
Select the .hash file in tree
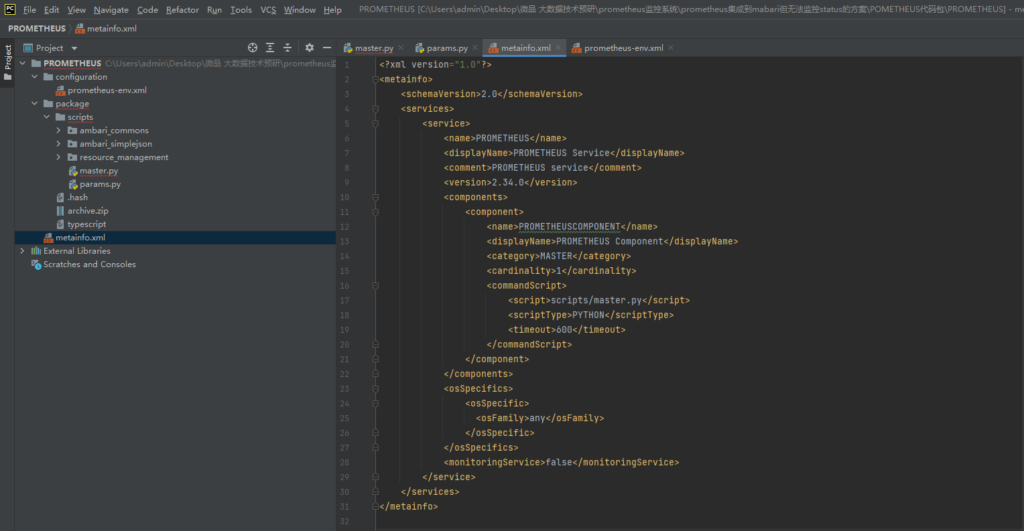78,197
